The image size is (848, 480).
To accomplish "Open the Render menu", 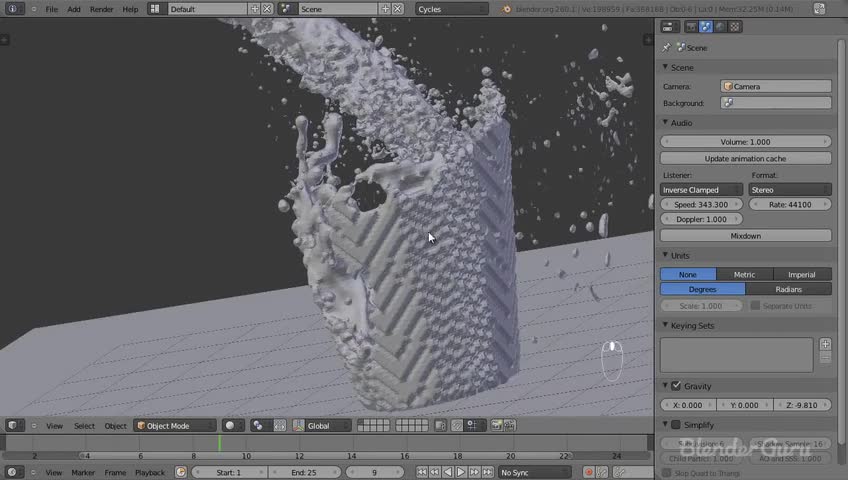I will coord(102,9).
